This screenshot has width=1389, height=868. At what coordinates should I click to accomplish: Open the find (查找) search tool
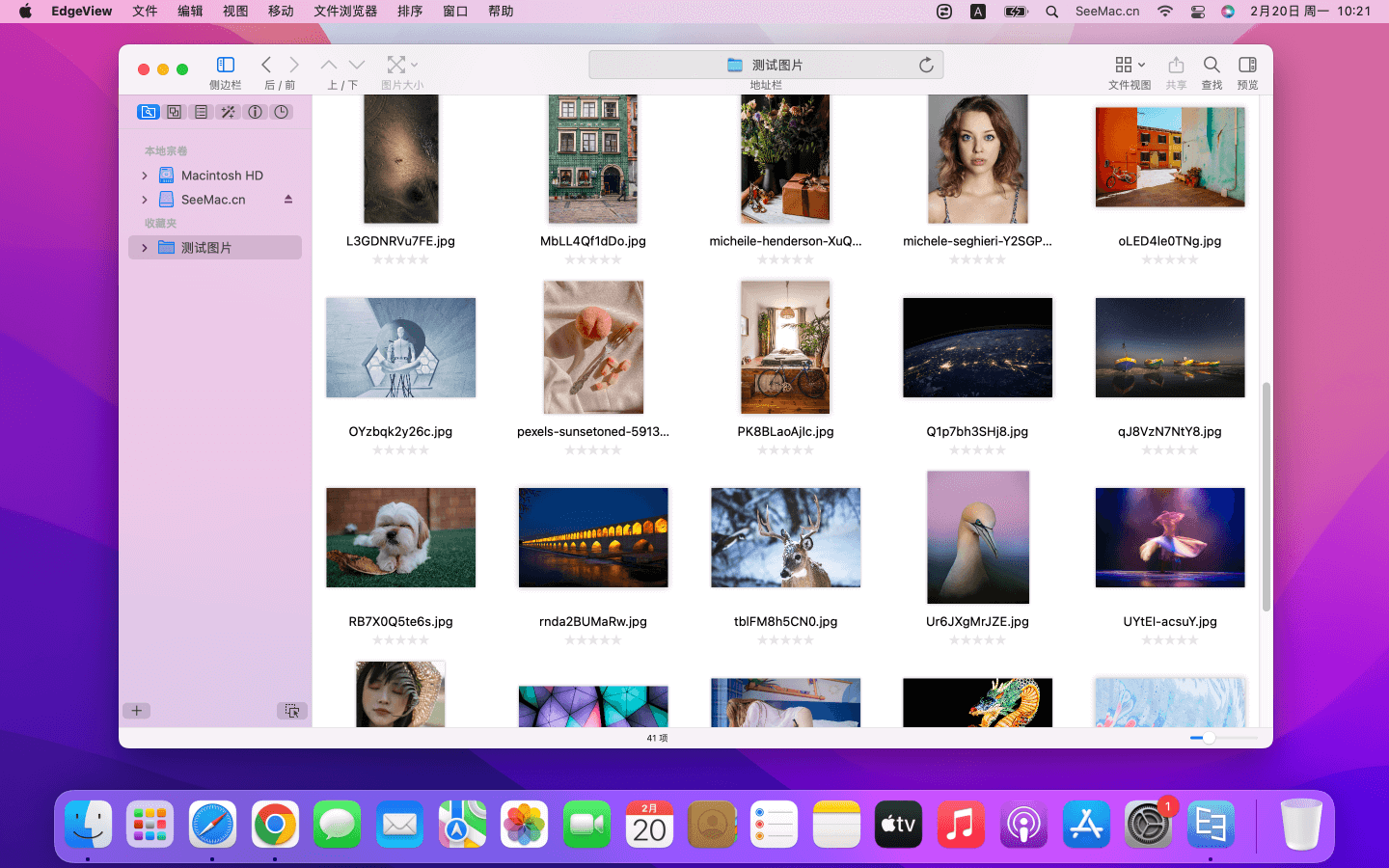pyautogui.click(x=1212, y=65)
